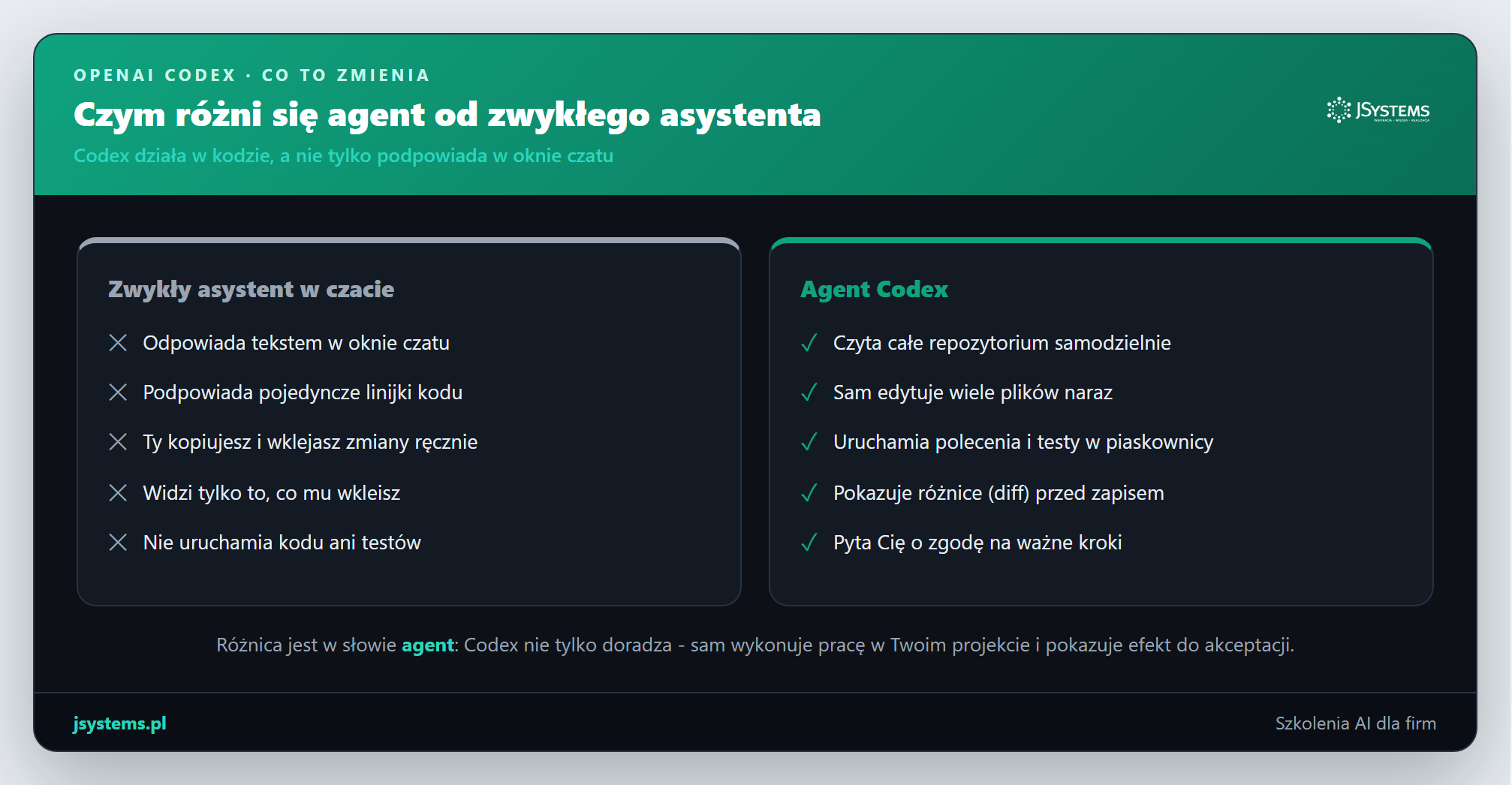Click the subtitle 'Codex działa w kodzie...'

(343, 155)
